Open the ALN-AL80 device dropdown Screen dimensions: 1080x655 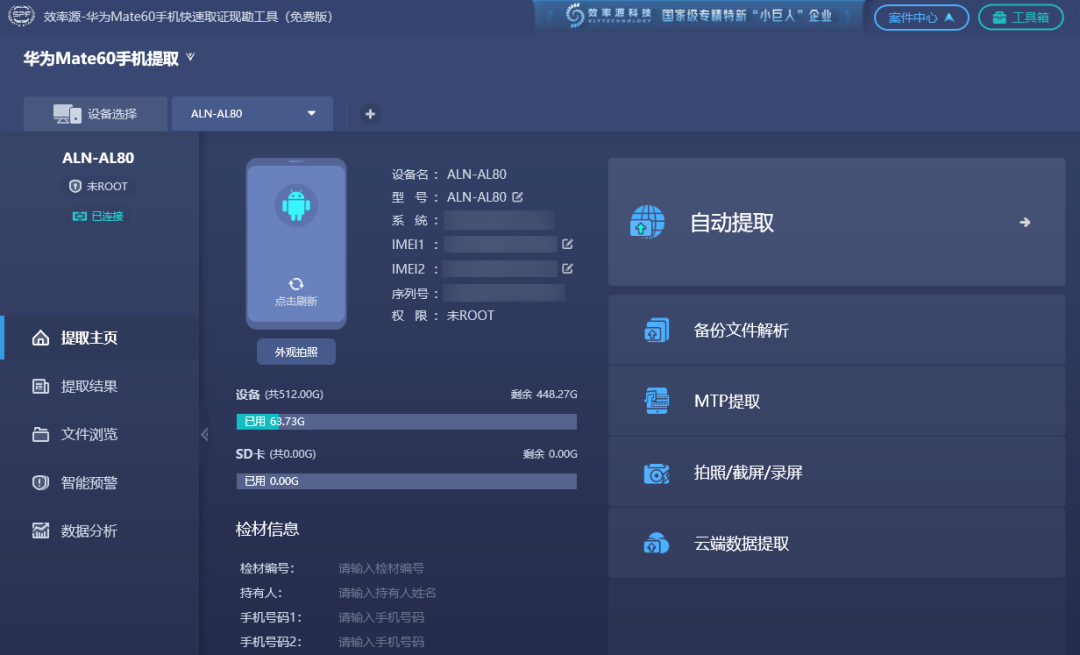(252, 114)
